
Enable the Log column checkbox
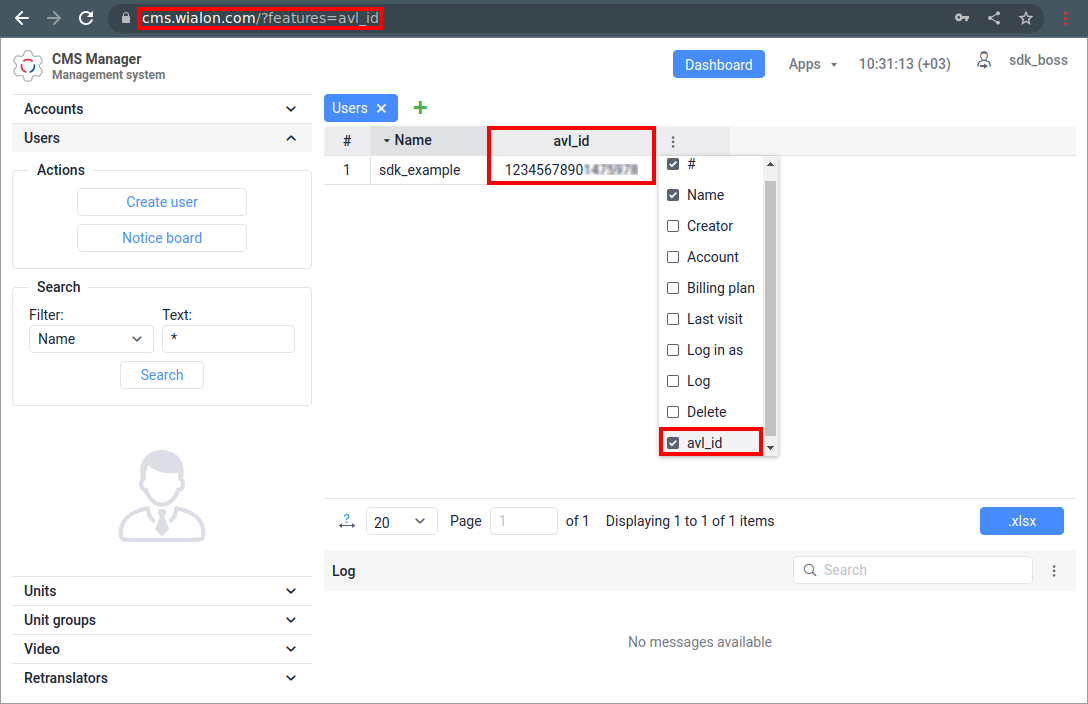[x=672, y=381]
